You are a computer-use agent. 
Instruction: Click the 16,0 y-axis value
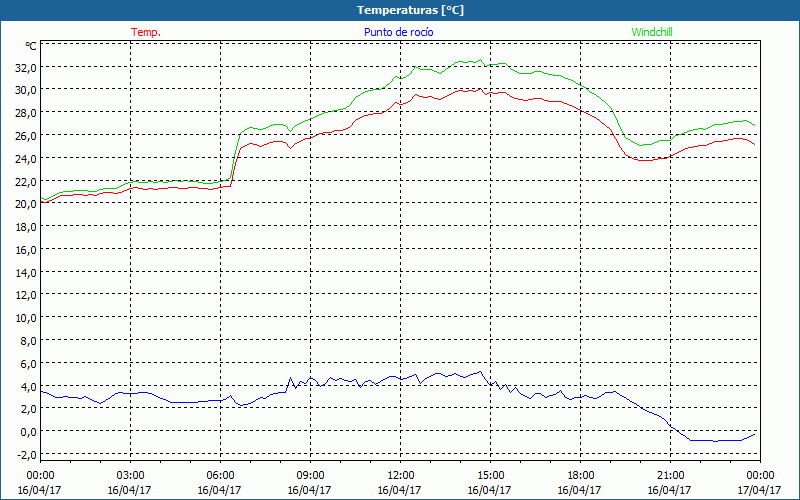point(27,251)
